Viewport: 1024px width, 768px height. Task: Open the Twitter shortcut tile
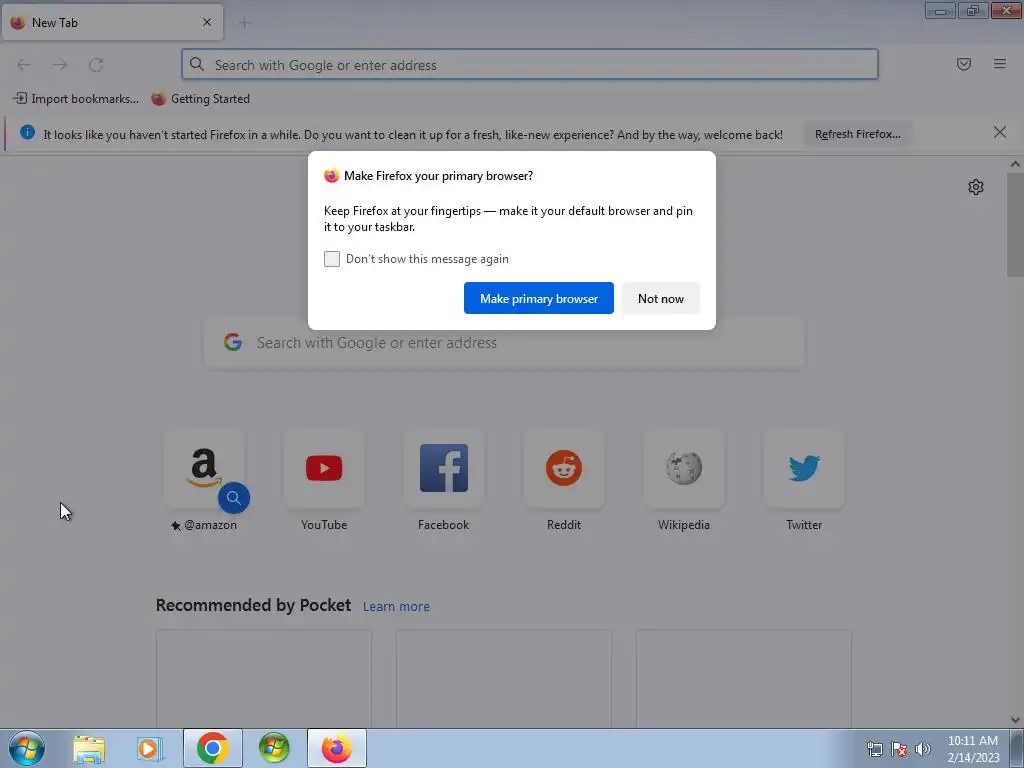(x=804, y=468)
